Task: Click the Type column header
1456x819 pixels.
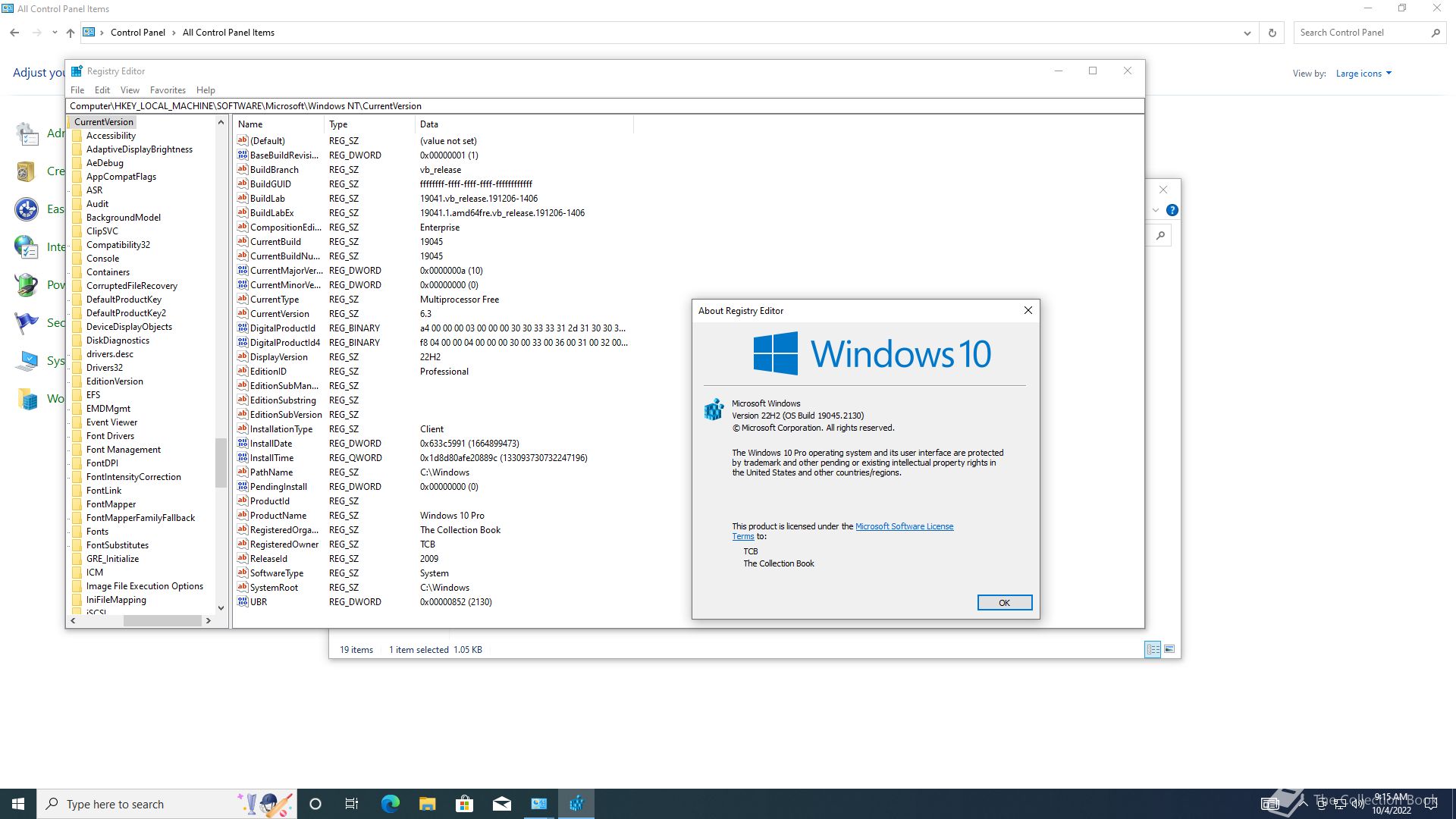Action: point(370,124)
